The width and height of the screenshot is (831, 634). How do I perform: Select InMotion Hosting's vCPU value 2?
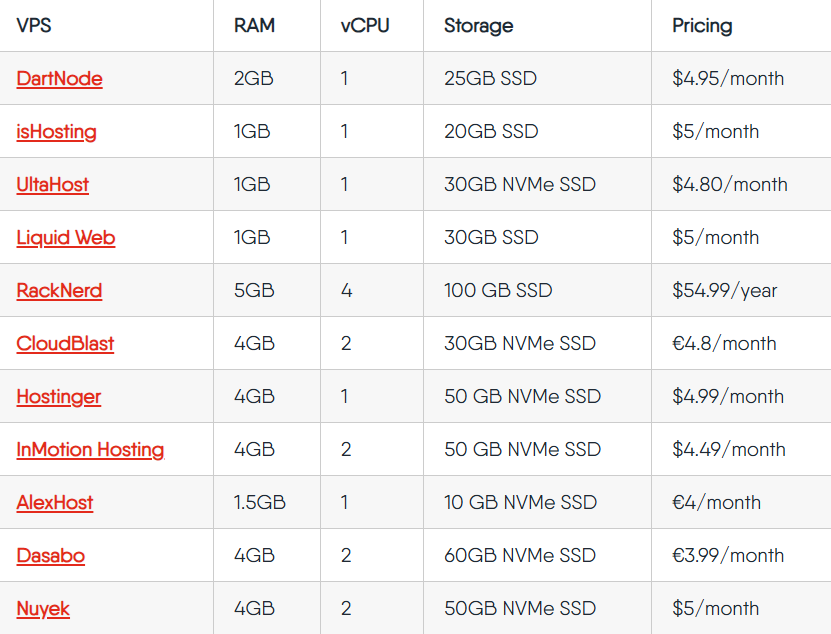pos(346,450)
